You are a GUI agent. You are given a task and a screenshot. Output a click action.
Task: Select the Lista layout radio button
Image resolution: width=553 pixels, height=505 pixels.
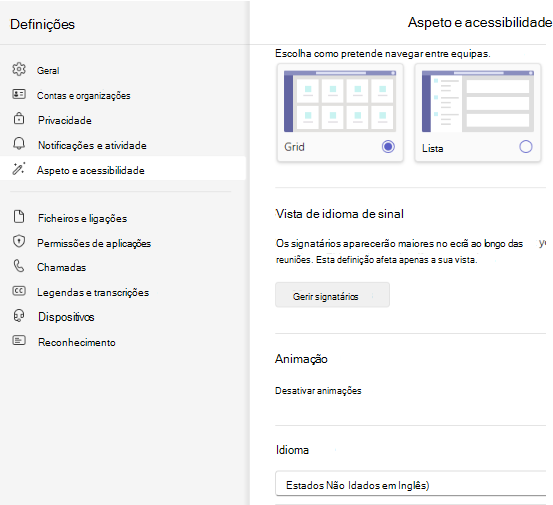click(525, 146)
